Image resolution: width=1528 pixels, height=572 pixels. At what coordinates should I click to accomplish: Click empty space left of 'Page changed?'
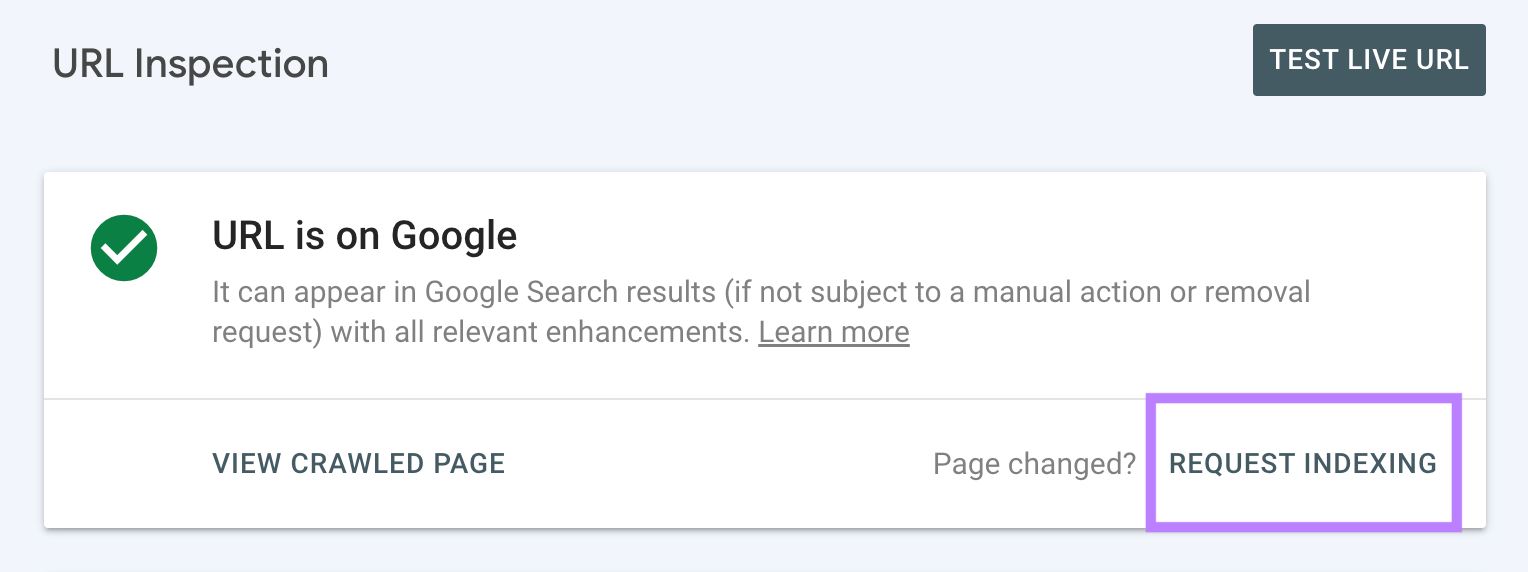click(720, 464)
